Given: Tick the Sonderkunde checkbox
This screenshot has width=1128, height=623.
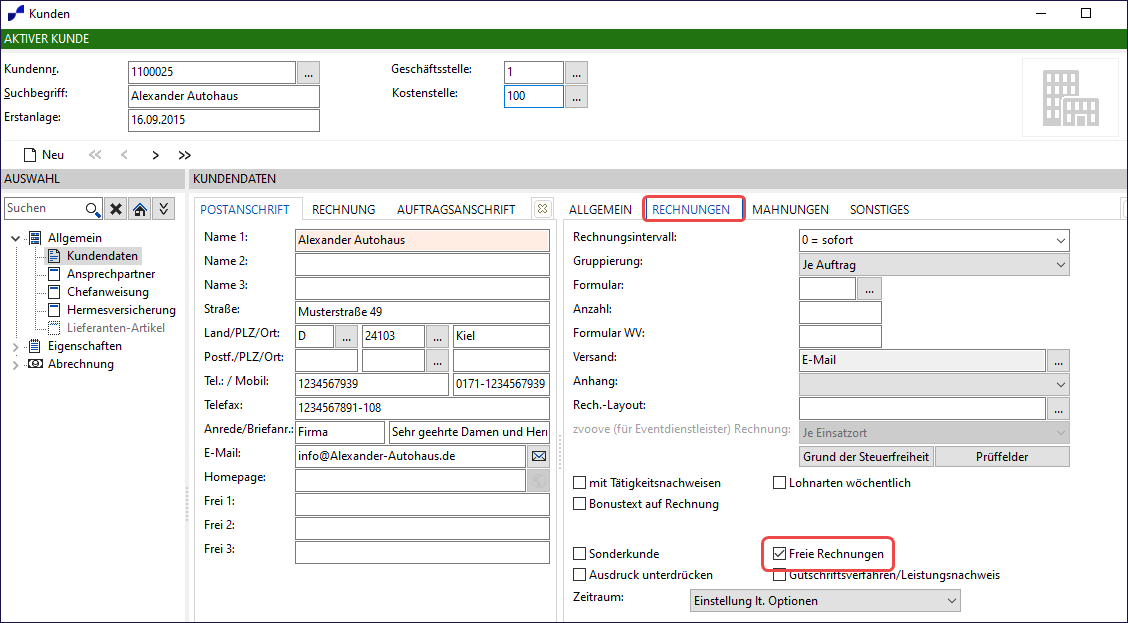Looking at the screenshot, I should (579, 554).
